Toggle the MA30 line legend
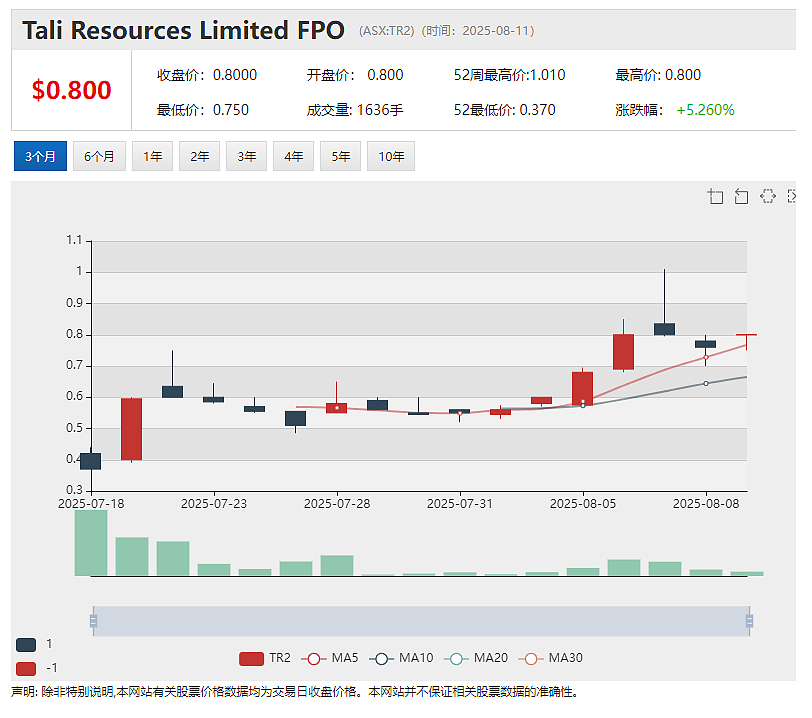The image size is (812, 718). coord(550,658)
